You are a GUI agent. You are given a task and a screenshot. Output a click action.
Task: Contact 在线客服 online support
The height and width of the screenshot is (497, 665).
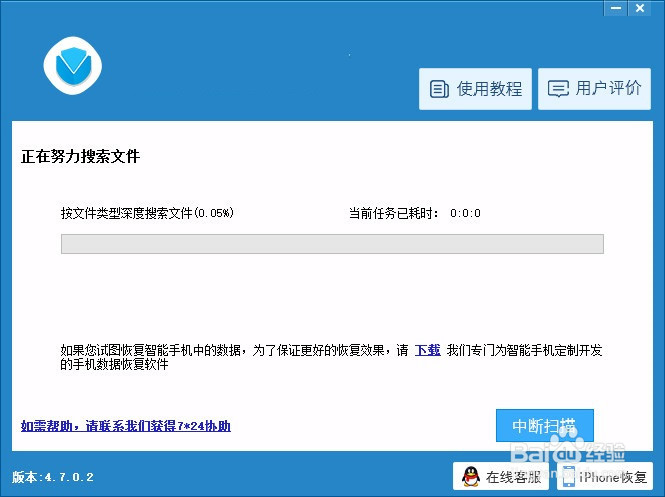tap(501, 476)
